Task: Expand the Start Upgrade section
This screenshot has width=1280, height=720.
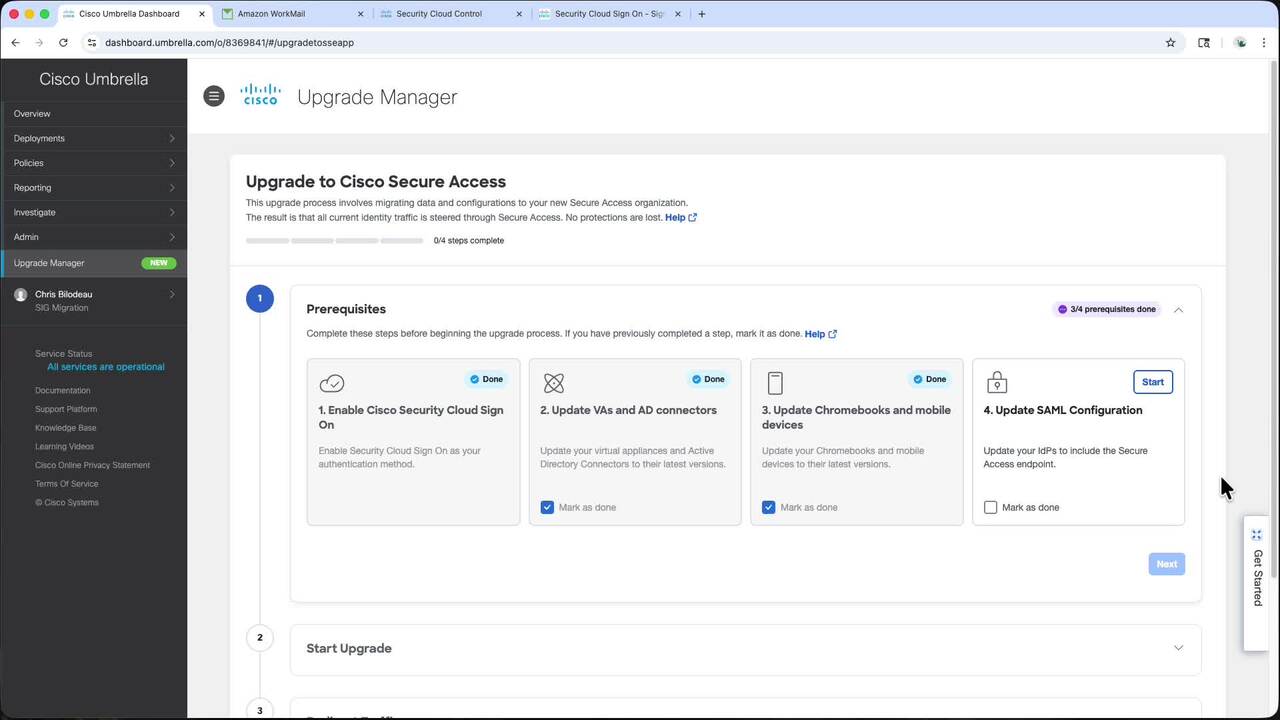Action: [1178, 648]
